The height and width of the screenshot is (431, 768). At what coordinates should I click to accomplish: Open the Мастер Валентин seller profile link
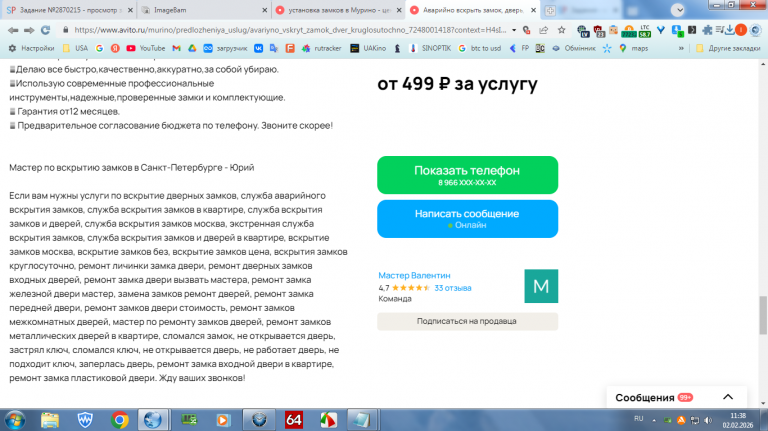[414, 275]
